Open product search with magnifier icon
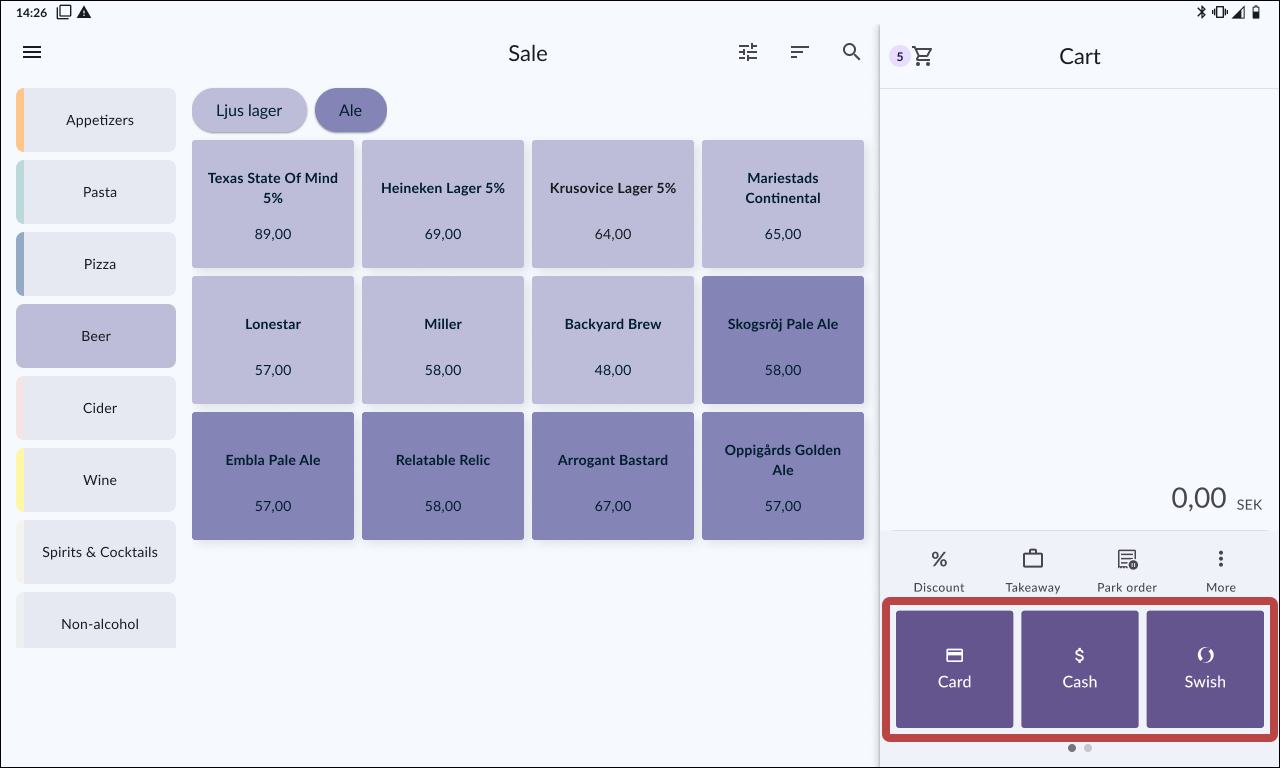The image size is (1280, 768). (851, 53)
